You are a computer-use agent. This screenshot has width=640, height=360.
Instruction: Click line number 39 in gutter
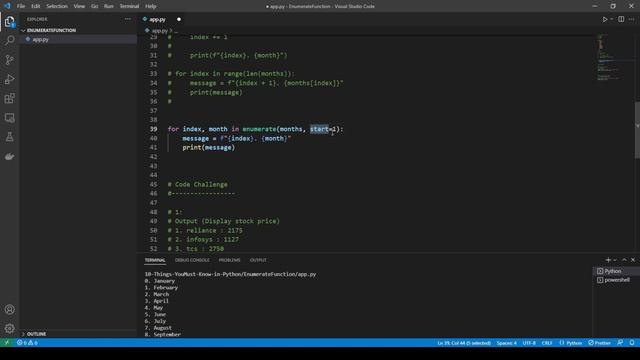pyautogui.click(x=153, y=129)
